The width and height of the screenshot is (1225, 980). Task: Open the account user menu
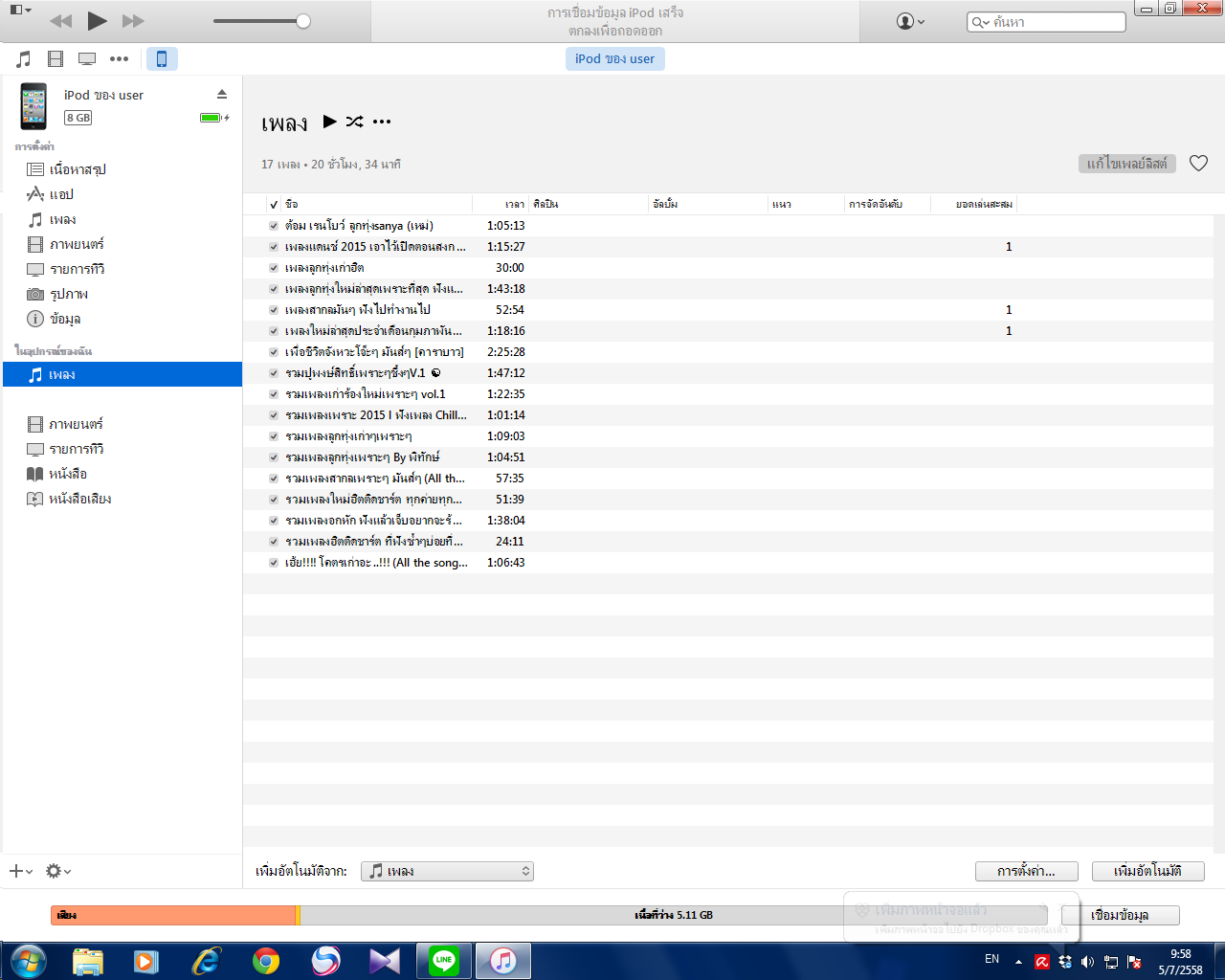pos(910,21)
